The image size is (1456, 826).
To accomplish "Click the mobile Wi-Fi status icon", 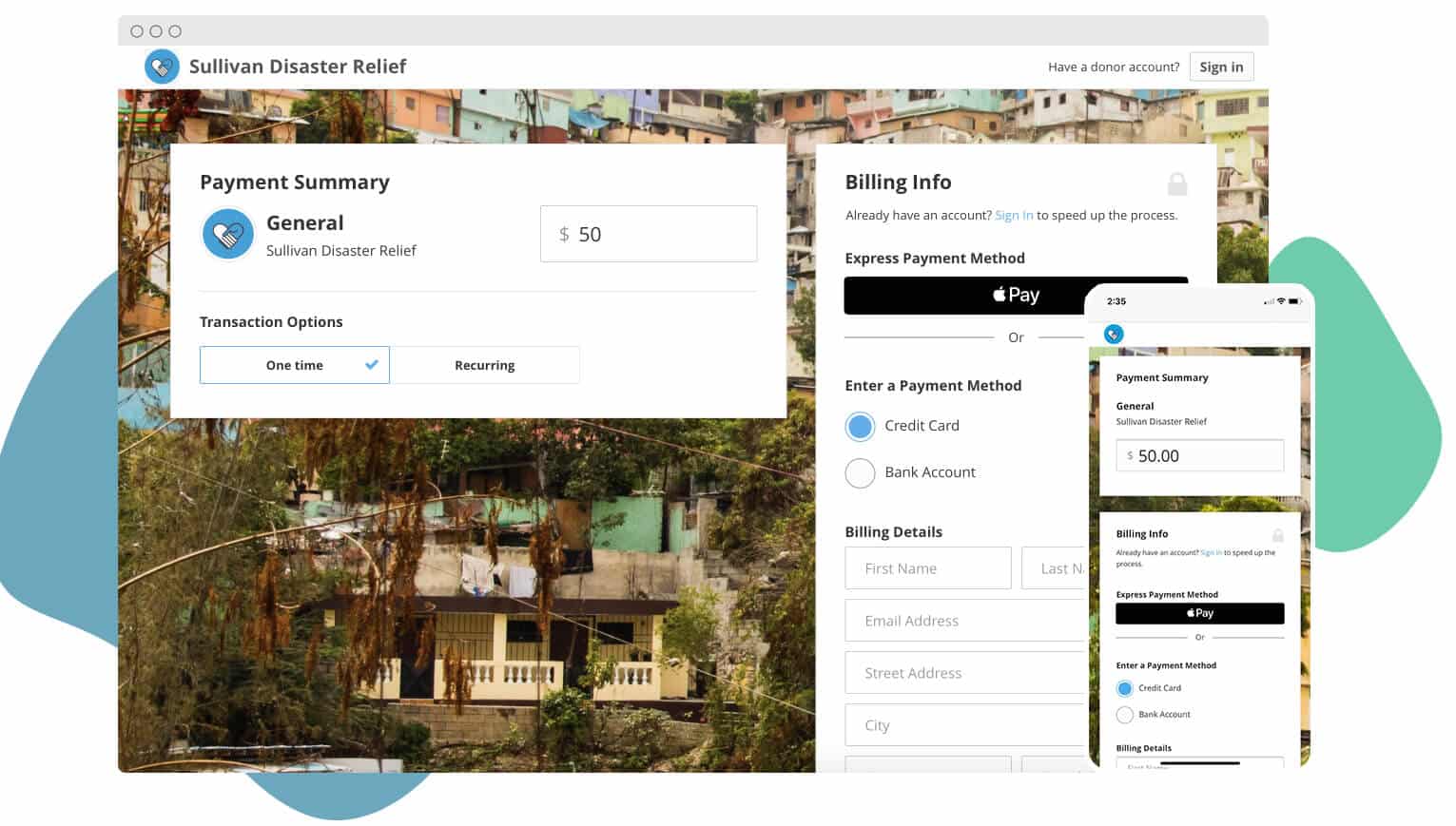I will point(1281,301).
